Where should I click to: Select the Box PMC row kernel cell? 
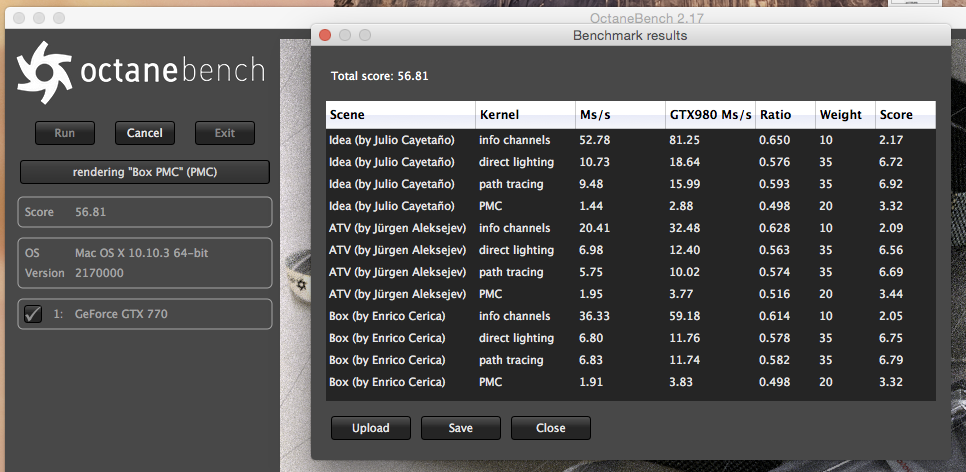click(x=490, y=382)
